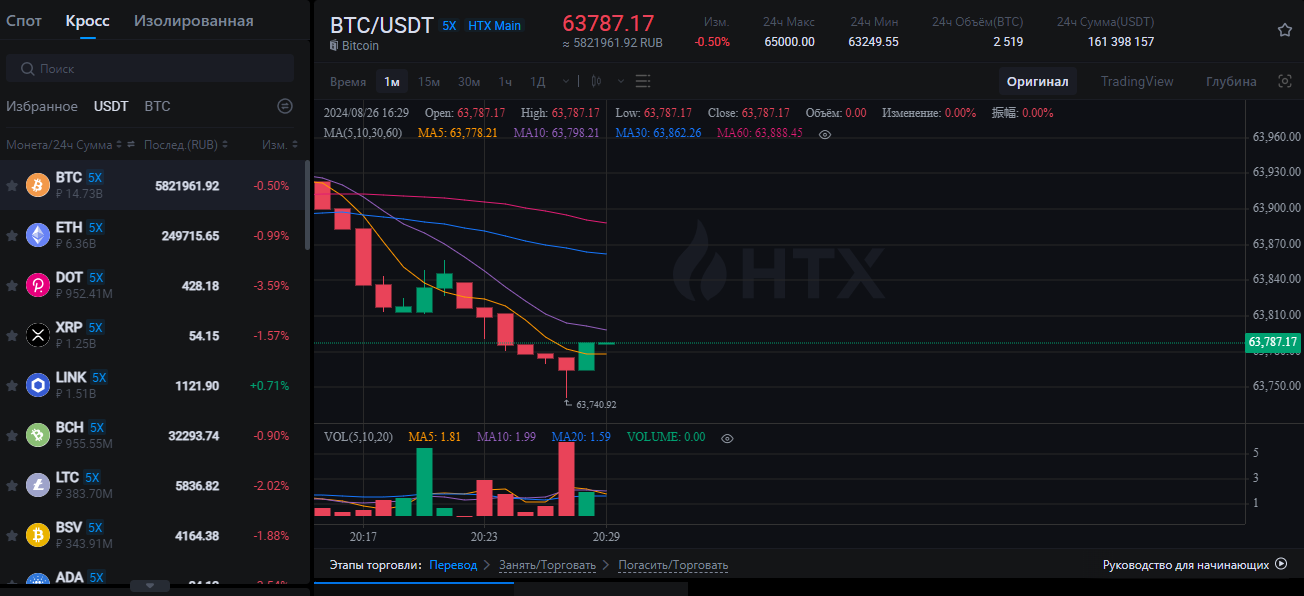Click the Поиск search field
The image size is (1304, 596).
click(150, 69)
